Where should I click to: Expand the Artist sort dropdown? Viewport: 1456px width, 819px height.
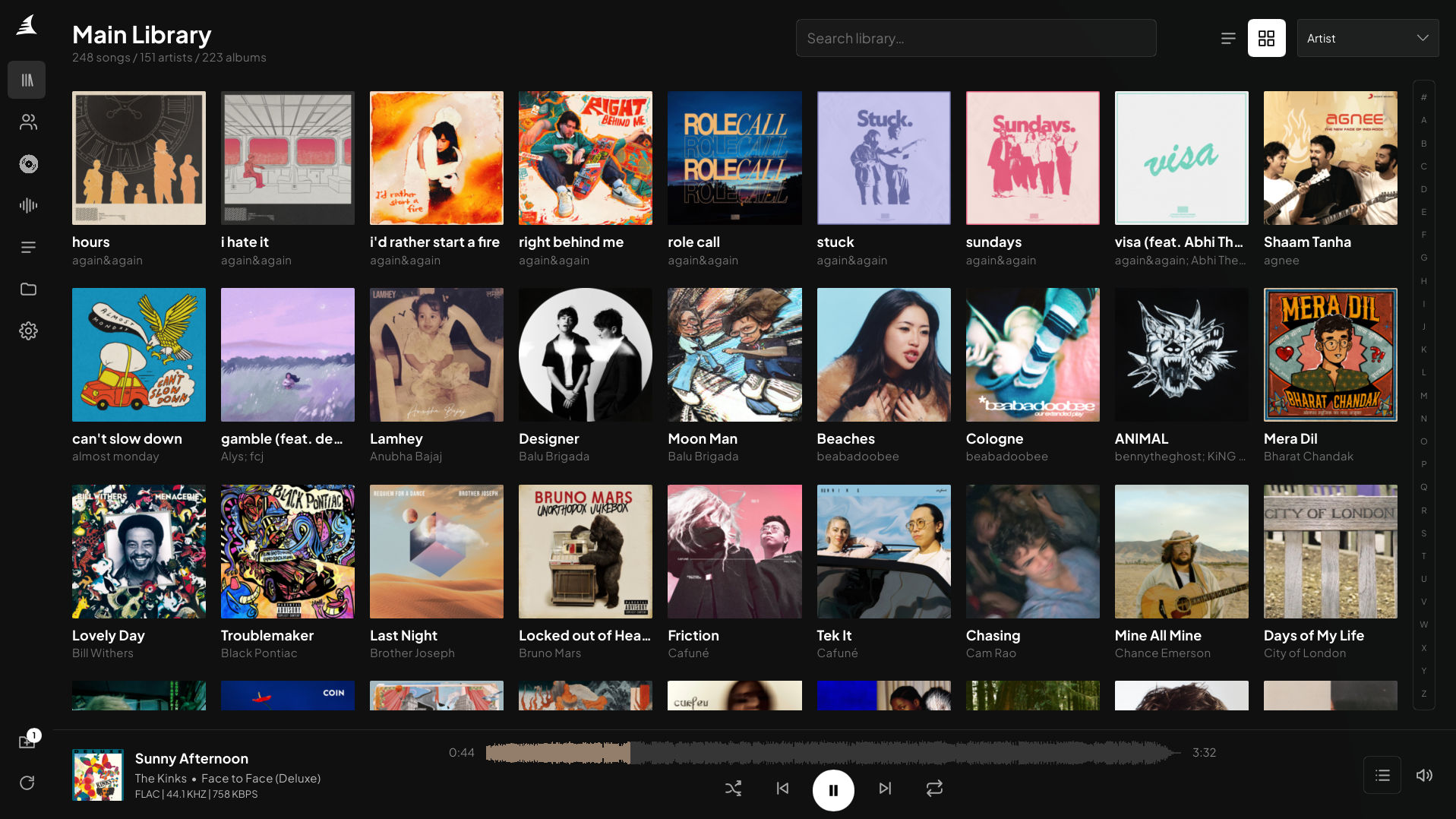click(x=1367, y=38)
